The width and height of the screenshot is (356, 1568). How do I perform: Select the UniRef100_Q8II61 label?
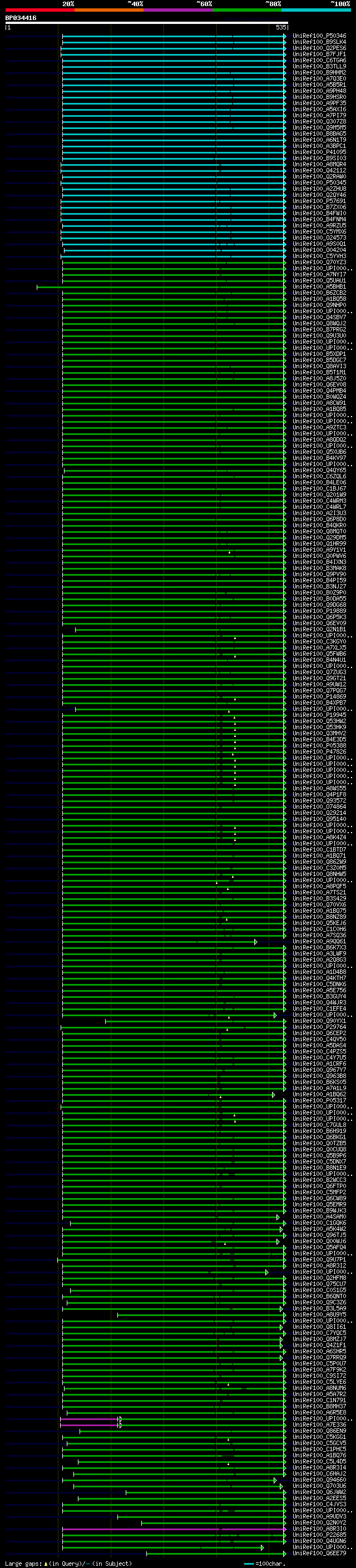(x=319, y=1328)
